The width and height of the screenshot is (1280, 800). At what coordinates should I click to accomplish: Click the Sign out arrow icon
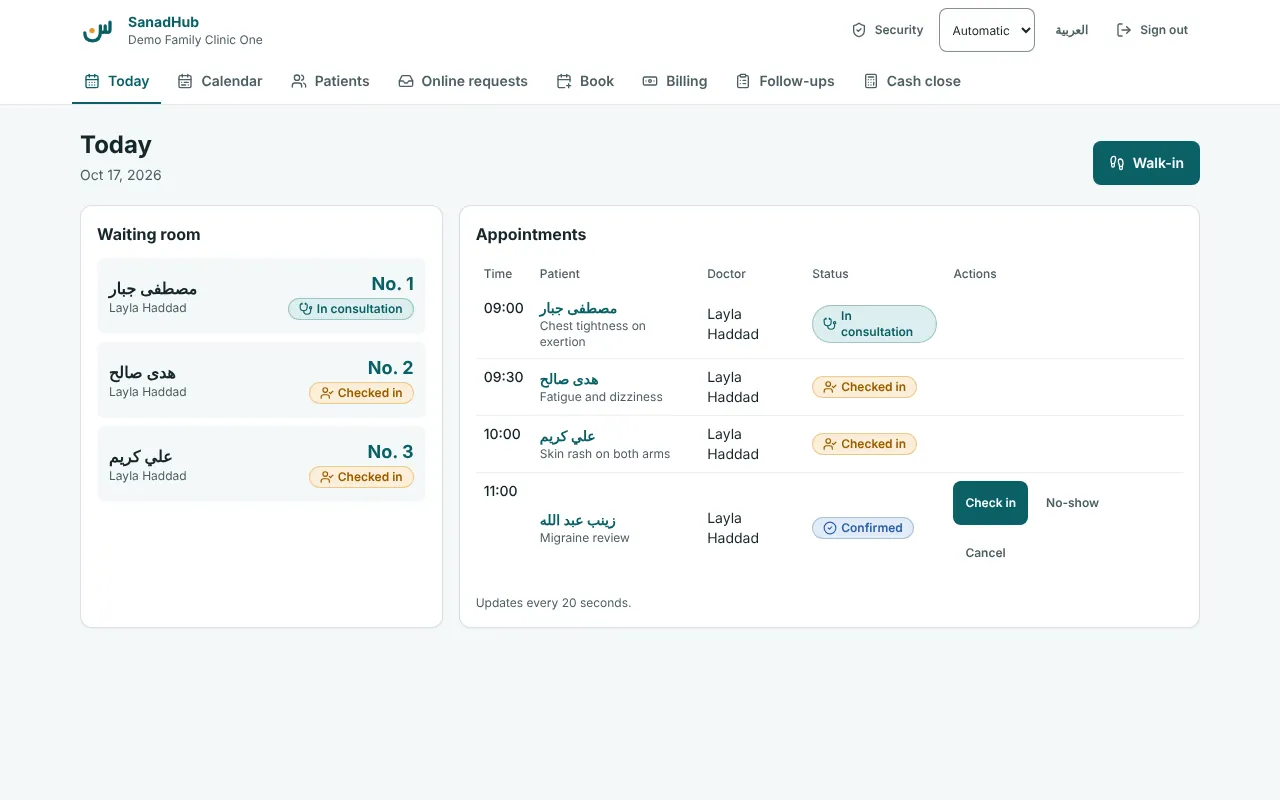pyautogui.click(x=1124, y=30)
